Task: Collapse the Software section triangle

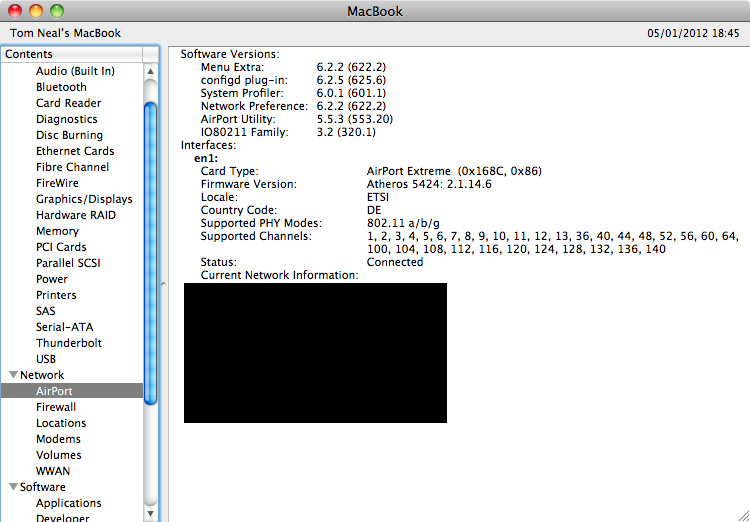Action: tap(13, 487)
